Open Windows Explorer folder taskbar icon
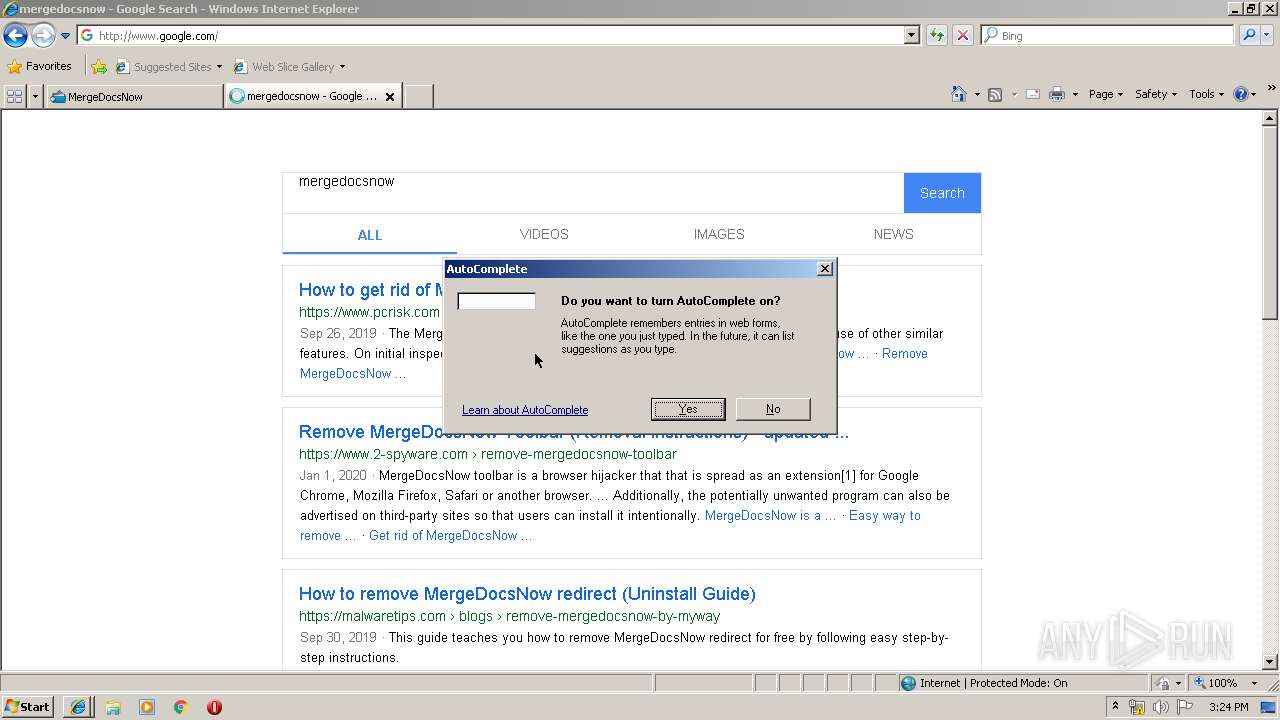The height and width of the screenshot is (720, 1280). (x=113, y=707)
